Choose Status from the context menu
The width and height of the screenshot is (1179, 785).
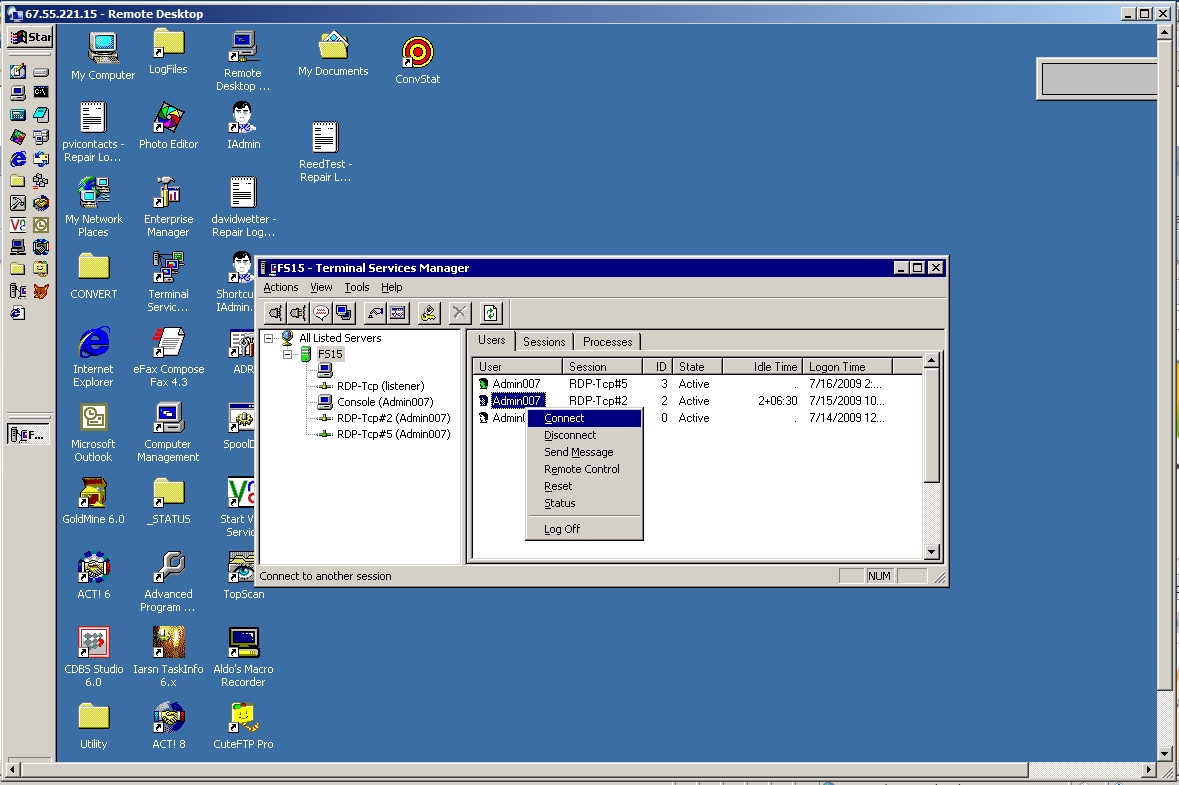click(584, 503)
